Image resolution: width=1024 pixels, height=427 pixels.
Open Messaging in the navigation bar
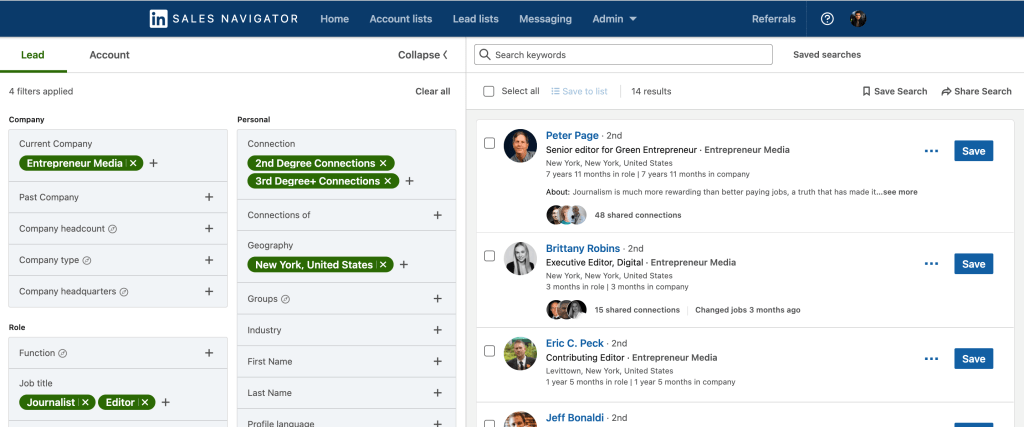pyautogui.click(x=545, y=19)
